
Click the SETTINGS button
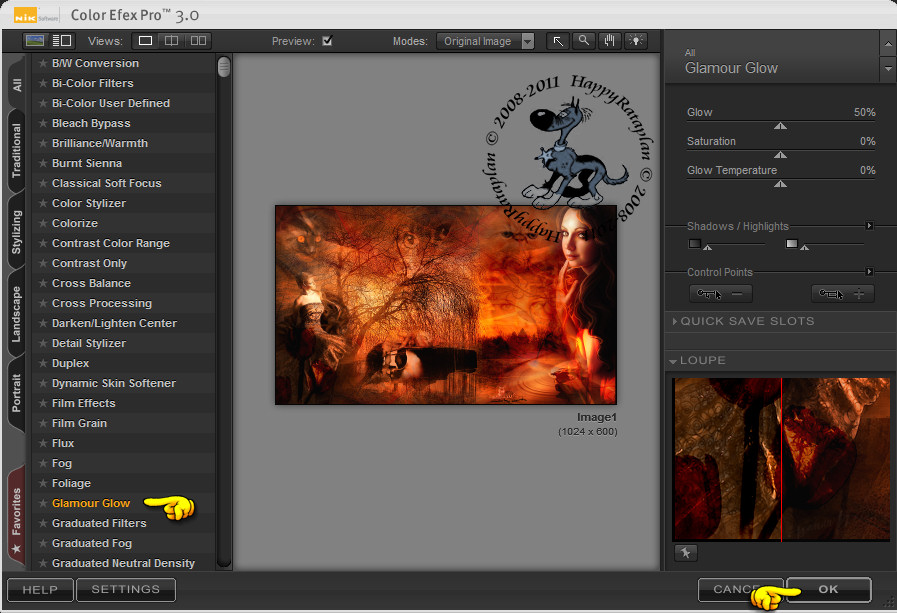coord(126,590)
